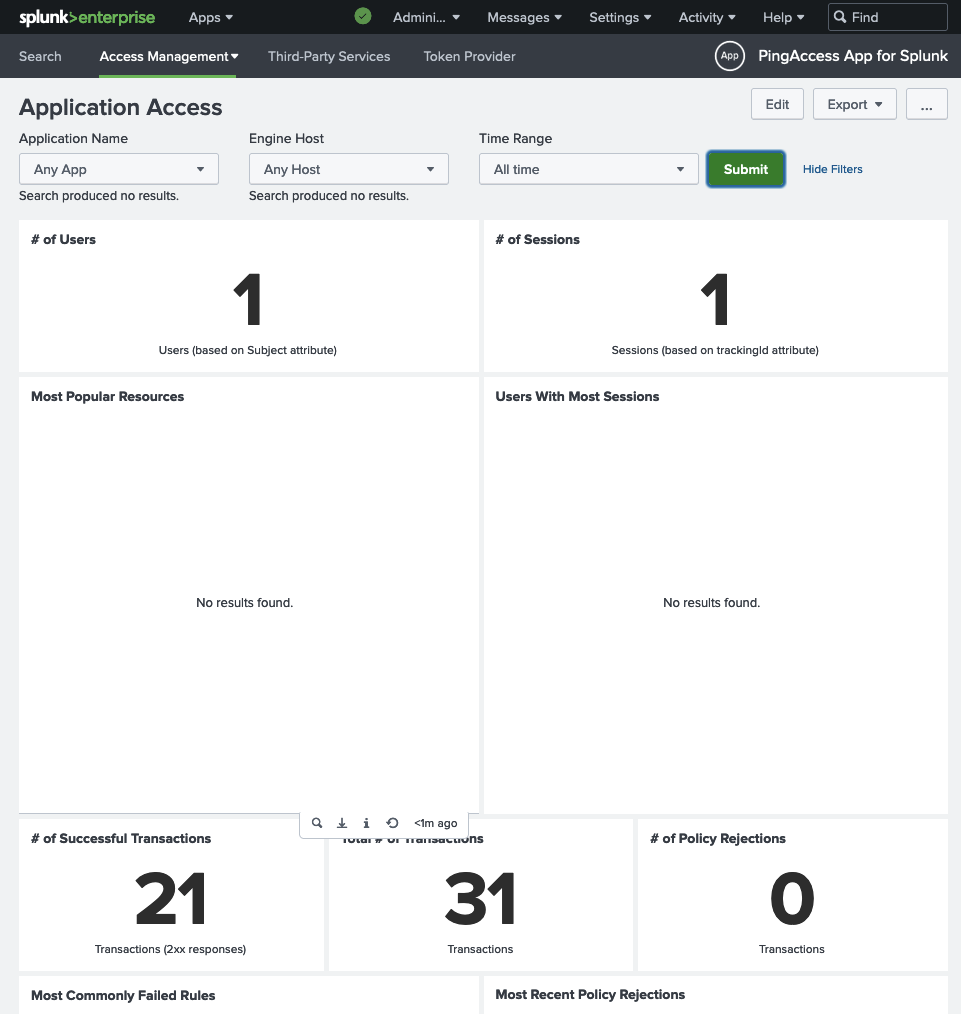Switch to the Third-Party Services tab

tap(329, 56)
